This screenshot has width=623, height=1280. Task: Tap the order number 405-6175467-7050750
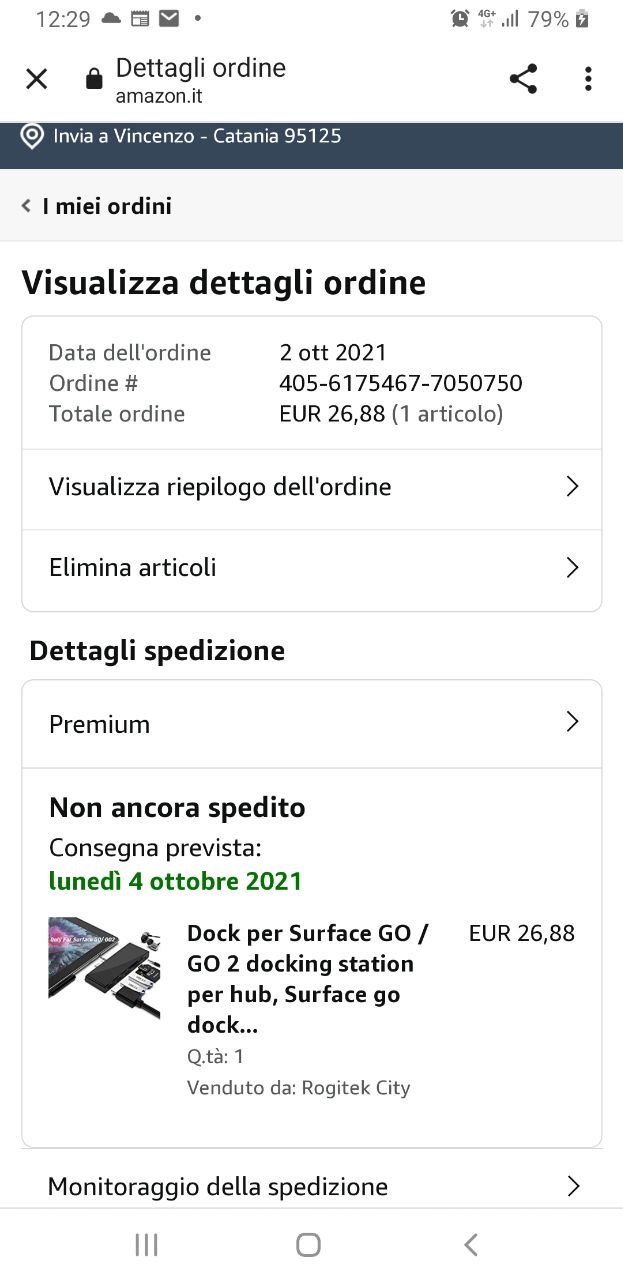click(x=400, y=383)
